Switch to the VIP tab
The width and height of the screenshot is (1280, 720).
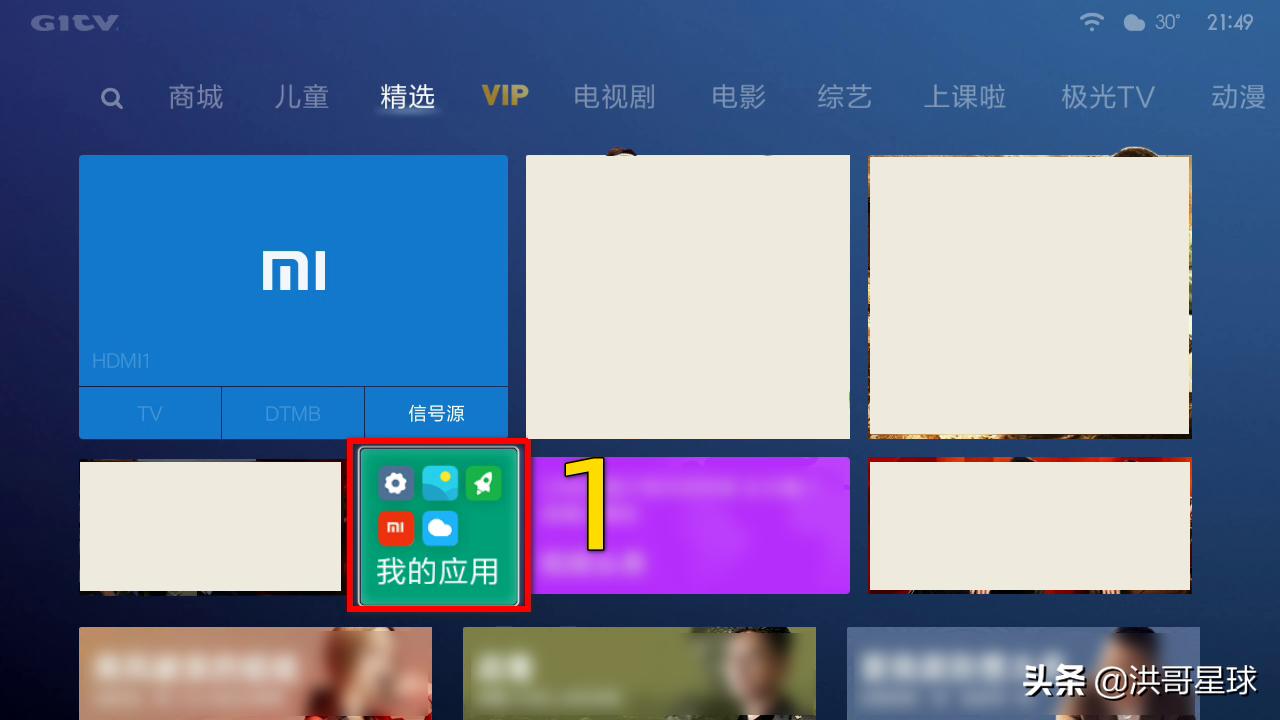coord(505,97)
